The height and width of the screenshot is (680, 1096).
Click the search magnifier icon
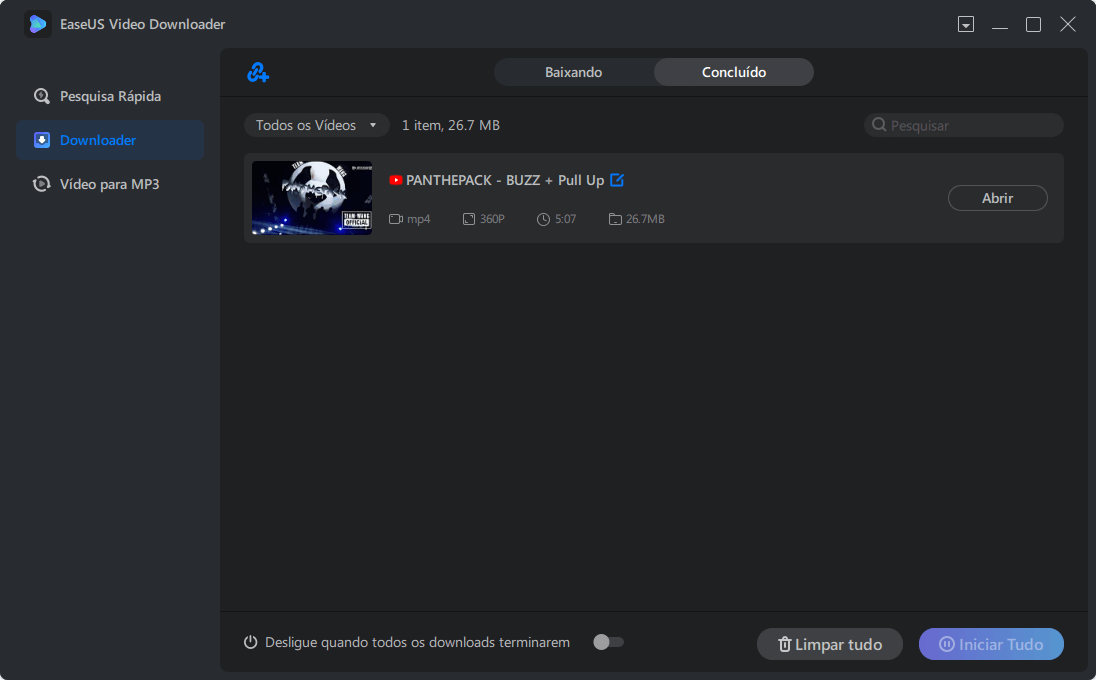879,125
